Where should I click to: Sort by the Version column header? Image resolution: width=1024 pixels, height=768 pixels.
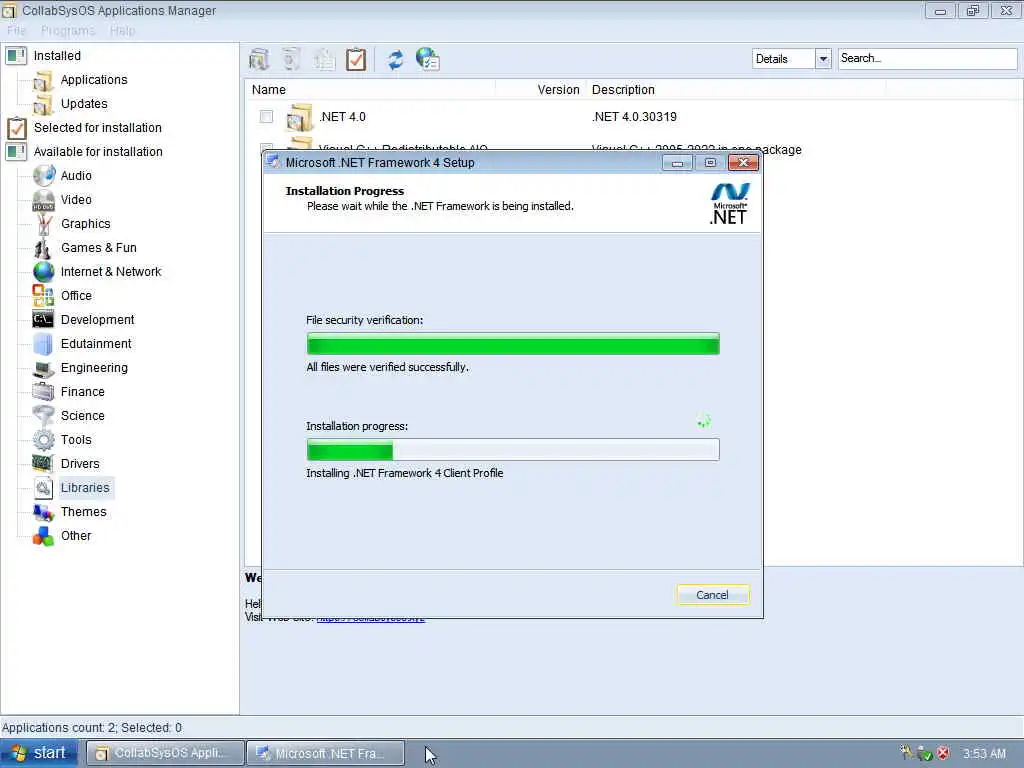click(558, 89)
